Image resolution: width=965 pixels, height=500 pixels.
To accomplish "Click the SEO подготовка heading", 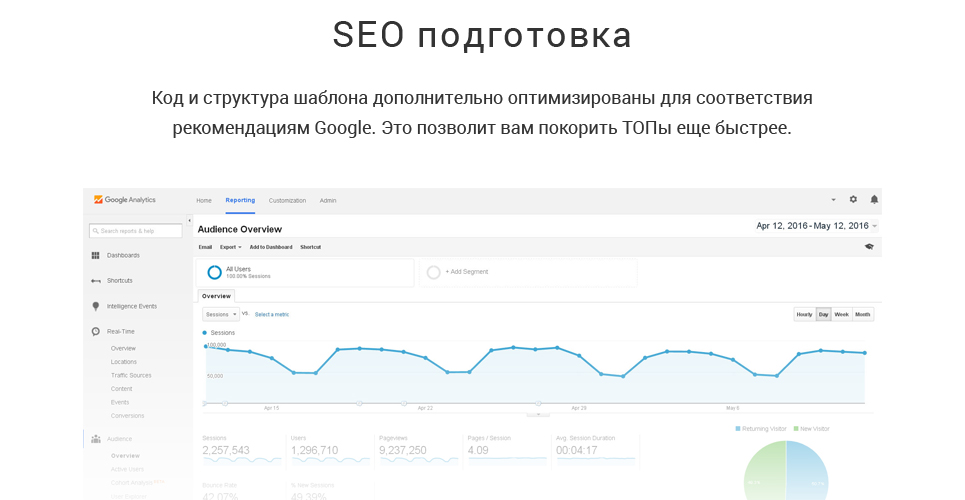I will (x=482, y=34).
